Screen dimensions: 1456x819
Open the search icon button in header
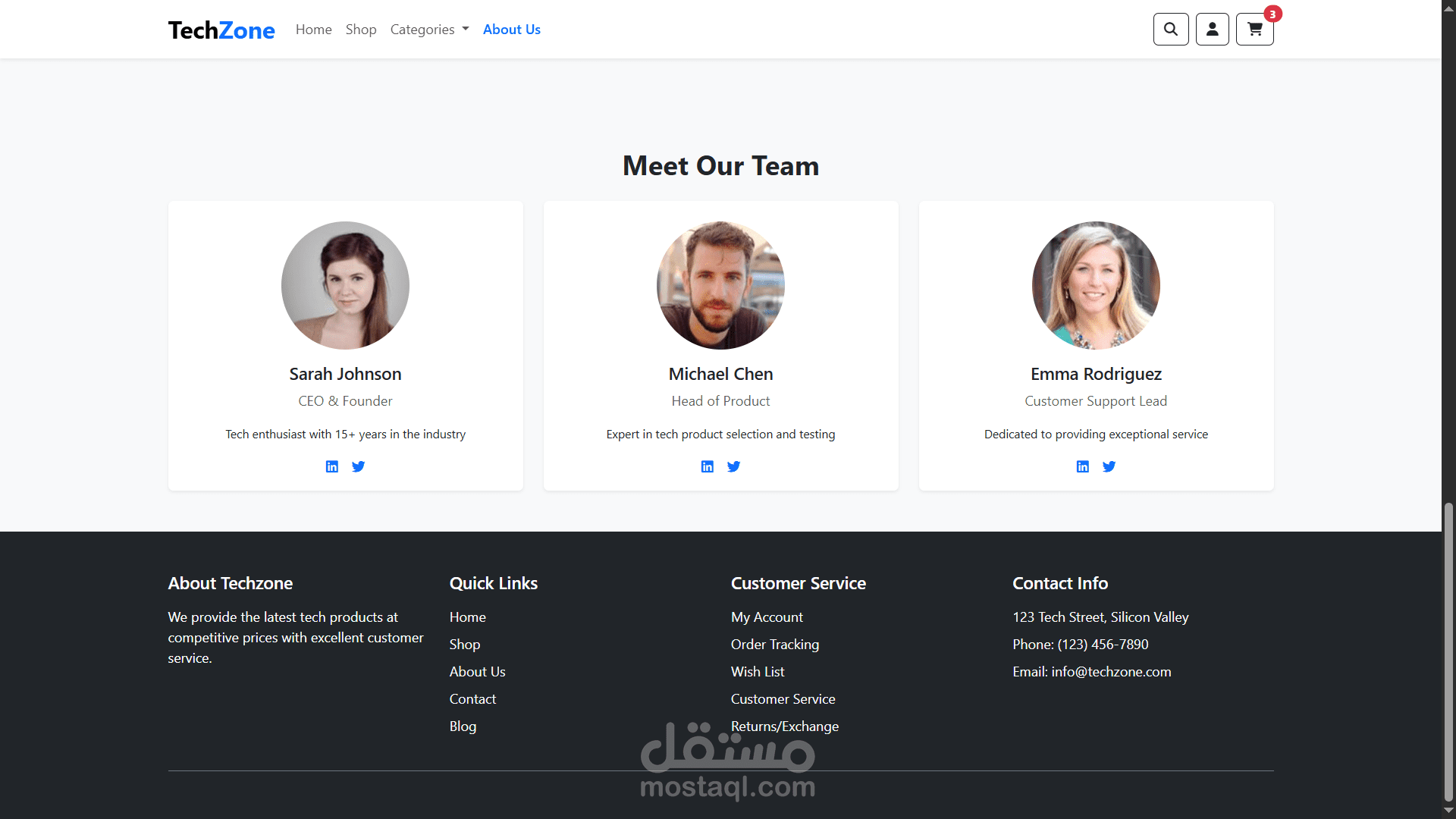pyautogui.click(x=1171, y=30)
